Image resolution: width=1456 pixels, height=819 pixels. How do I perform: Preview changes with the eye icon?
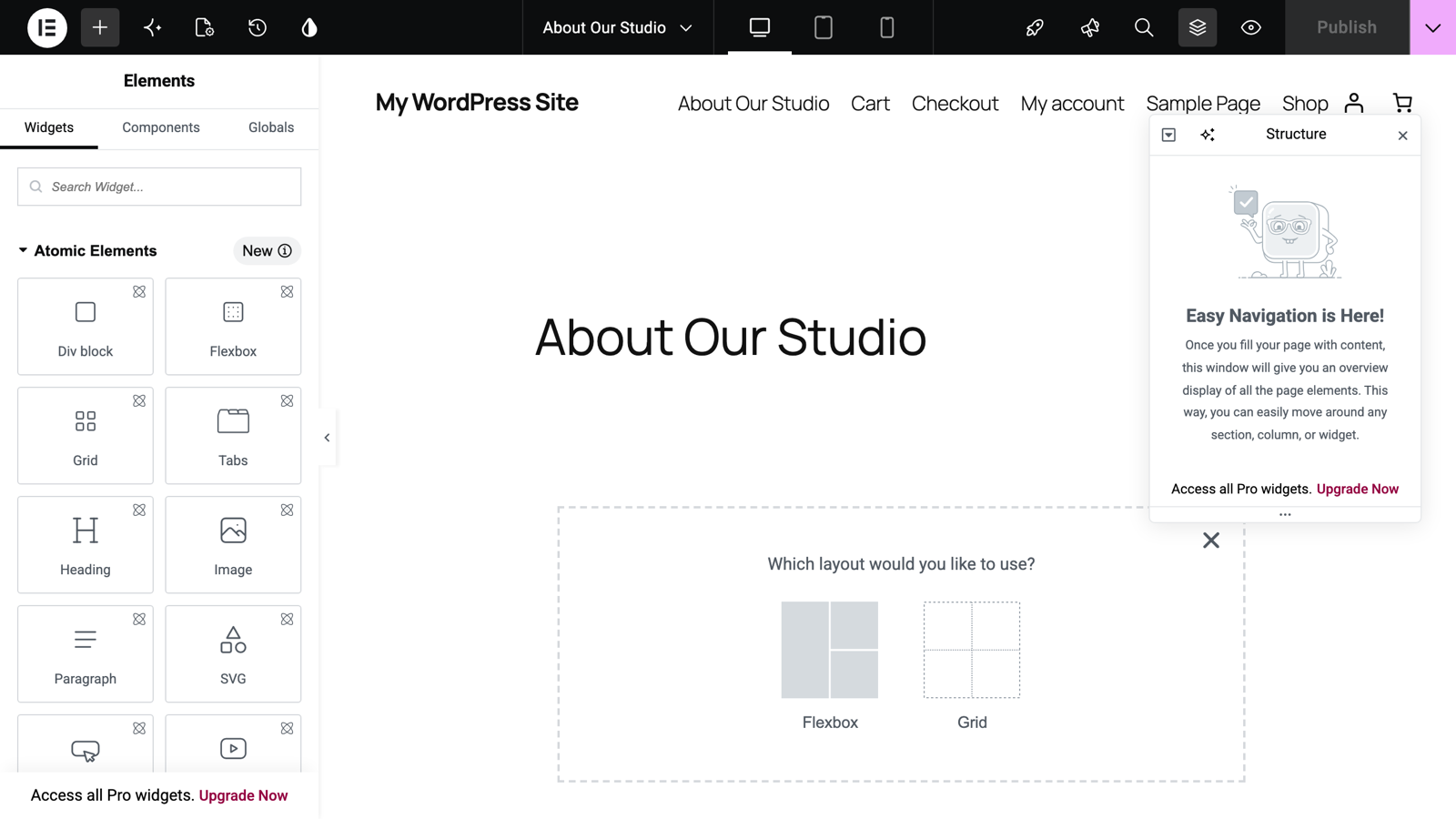1251,27
